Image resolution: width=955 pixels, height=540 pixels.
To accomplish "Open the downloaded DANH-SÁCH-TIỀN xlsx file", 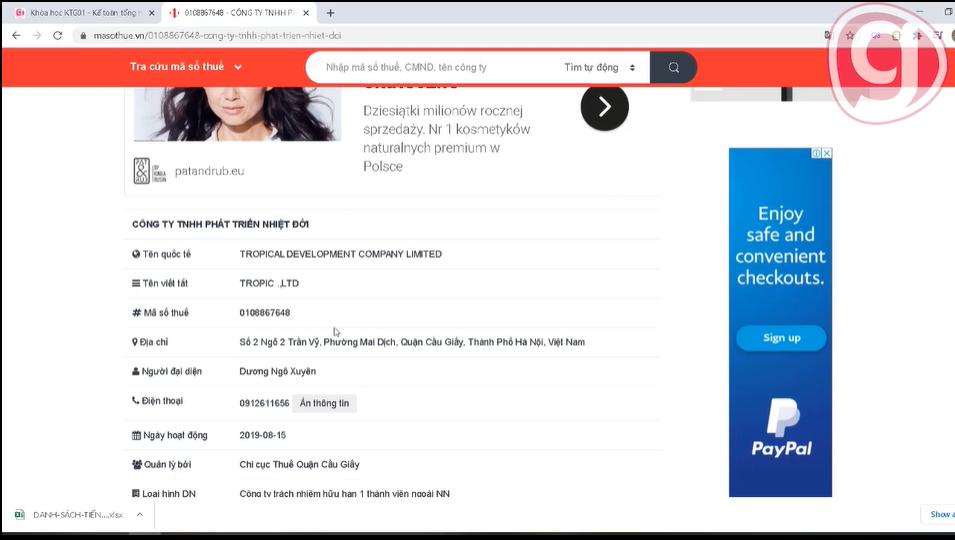I will tap(78, 515).
